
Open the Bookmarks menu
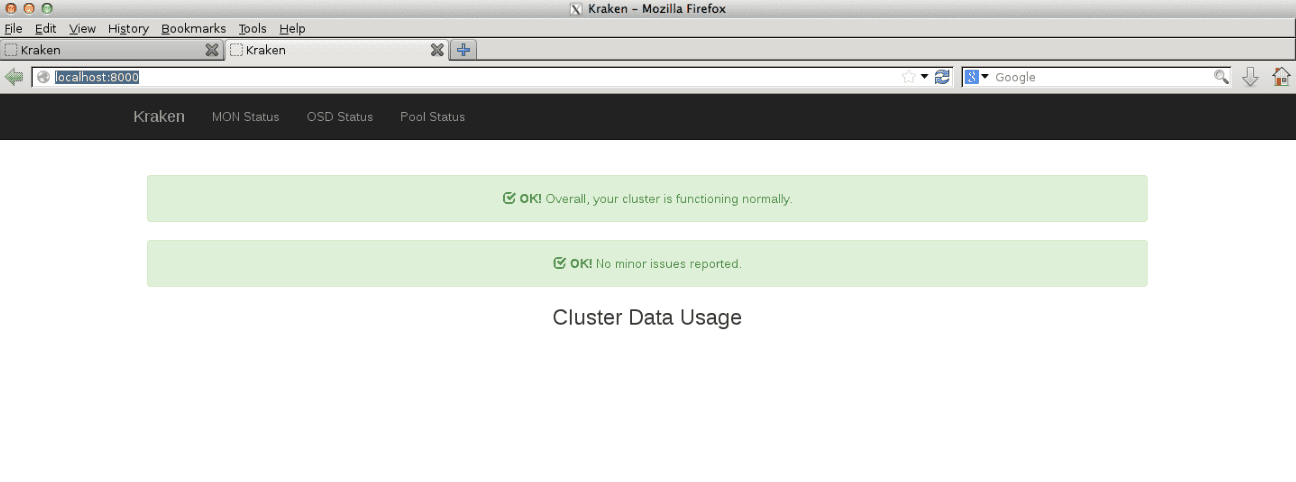193,29
